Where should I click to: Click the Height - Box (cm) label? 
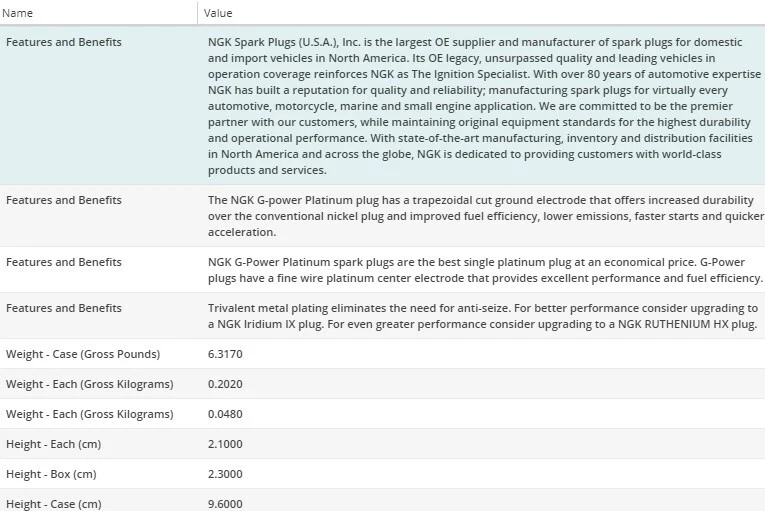tap(51, 474)
